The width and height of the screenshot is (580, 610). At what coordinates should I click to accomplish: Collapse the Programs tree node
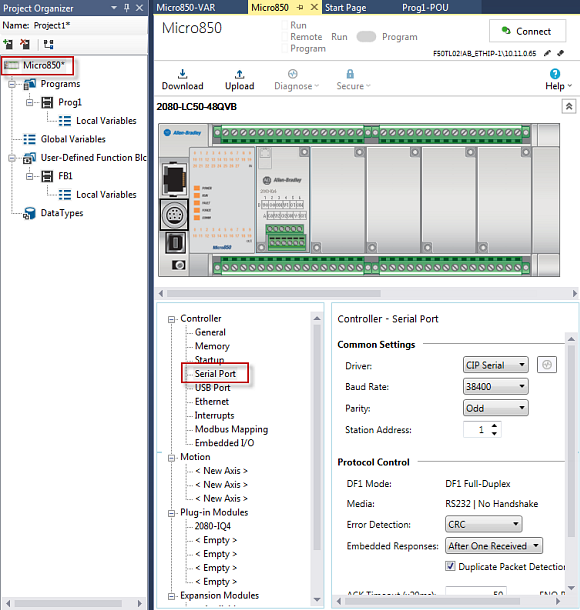12,84
